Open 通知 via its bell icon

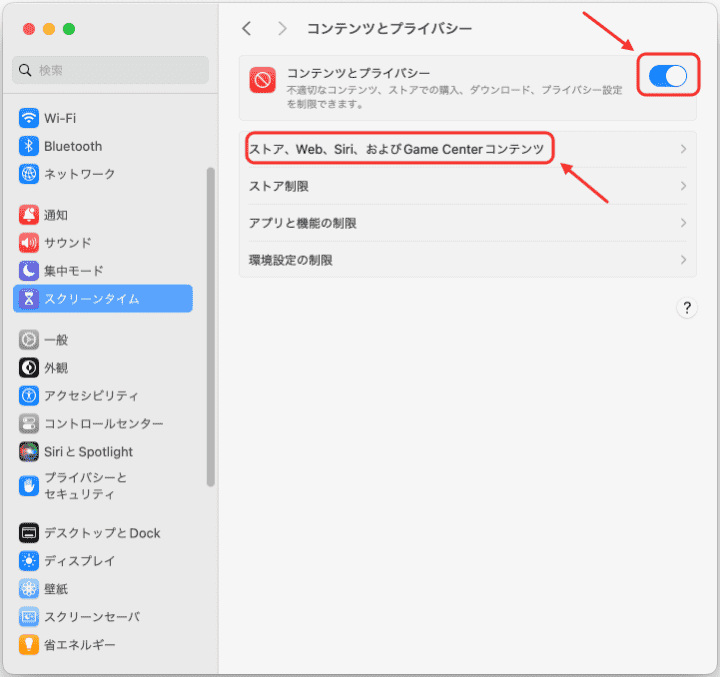pos(28,215)
